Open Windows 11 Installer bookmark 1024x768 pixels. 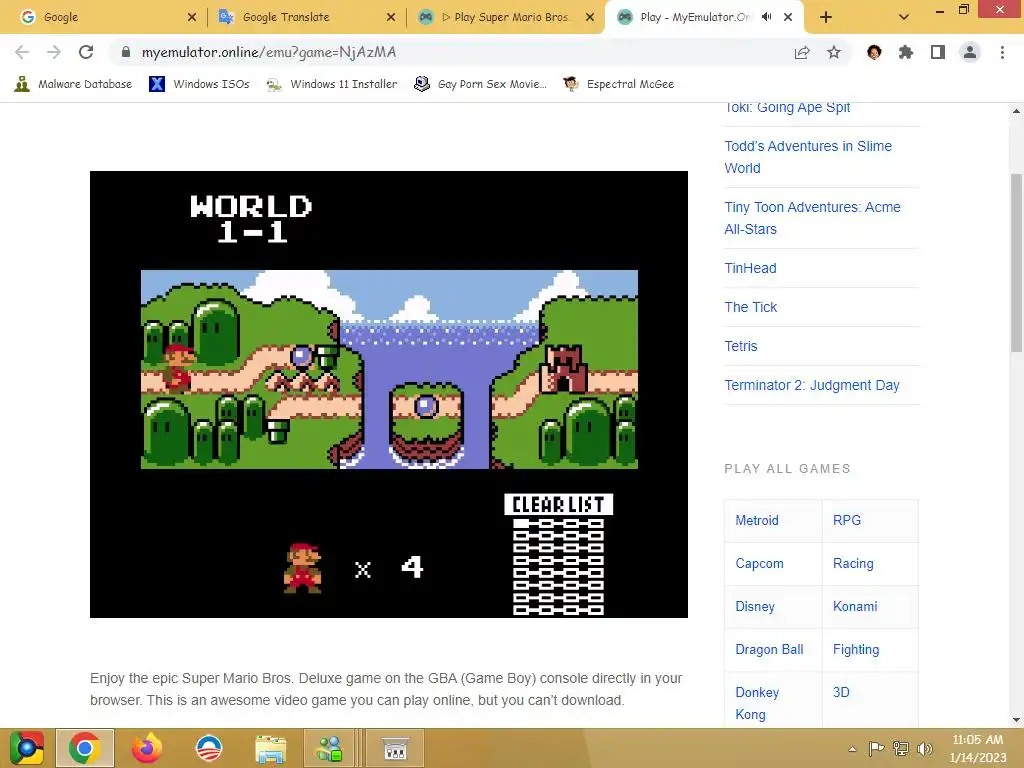coord(332,84)
